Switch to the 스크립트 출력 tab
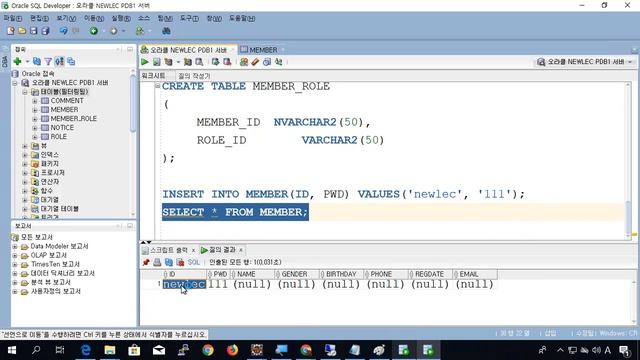Viewport: 640px width, 360px height. 169,250
